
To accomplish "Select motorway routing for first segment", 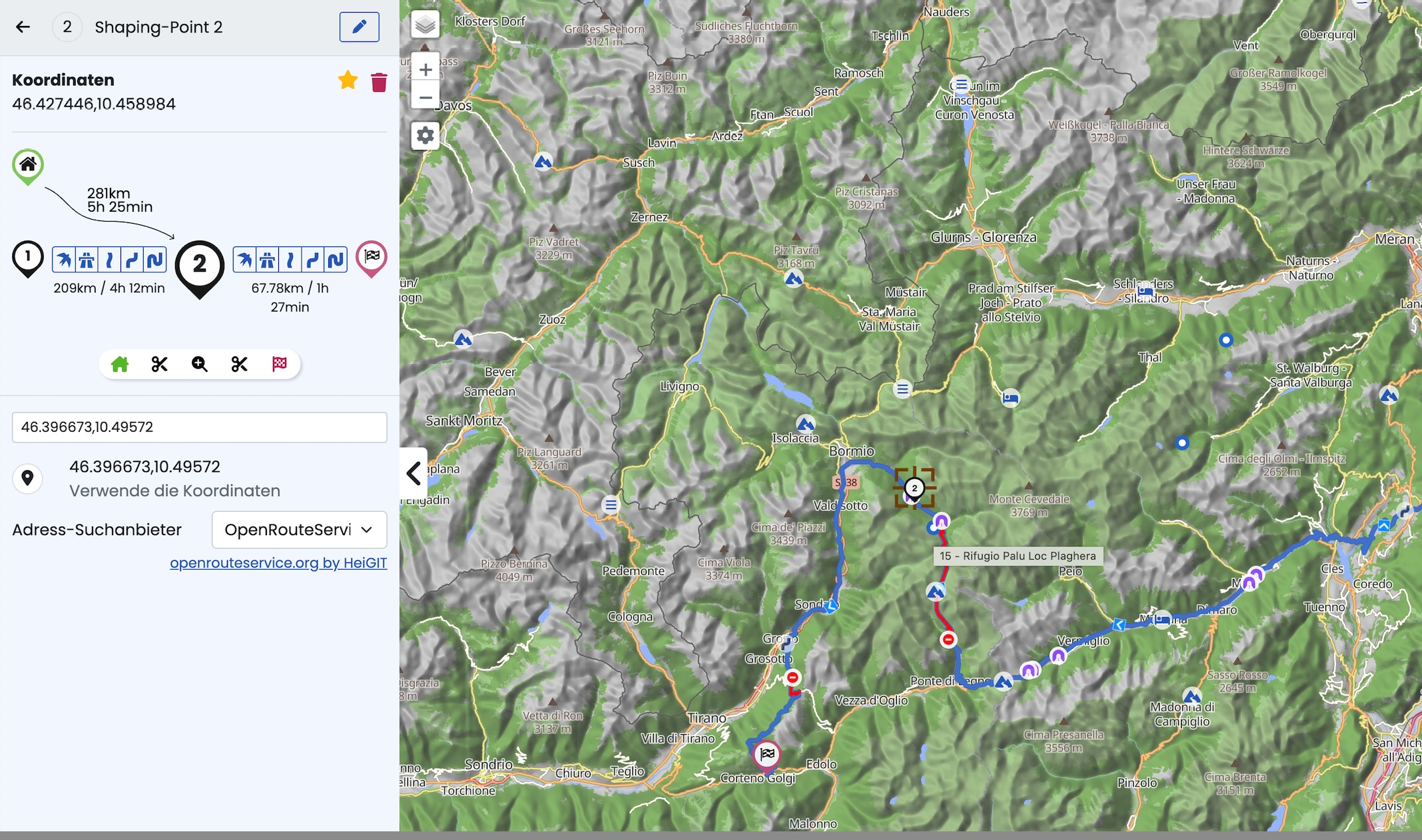I will pos(87,260).
